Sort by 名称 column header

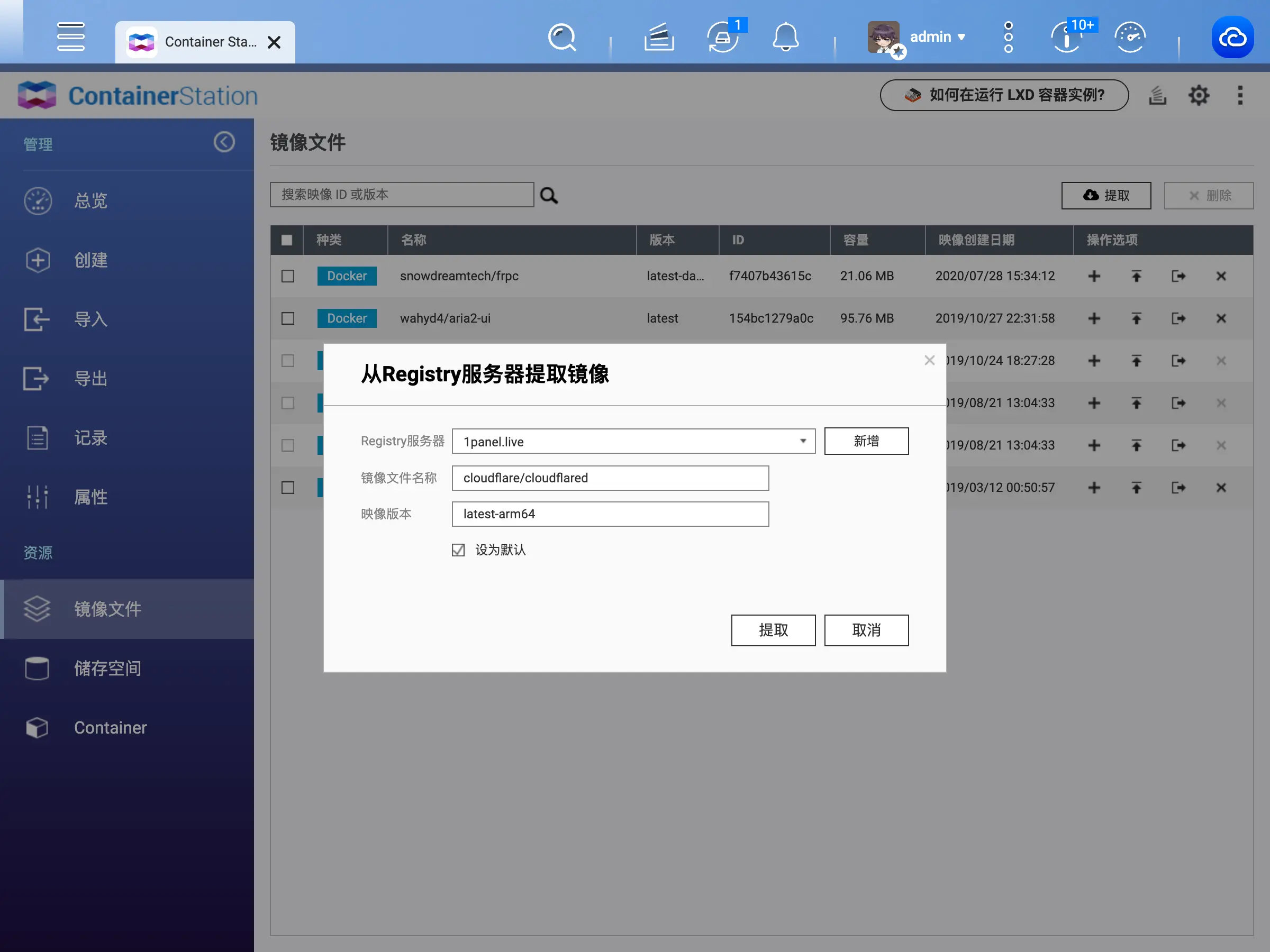(512, 240)
